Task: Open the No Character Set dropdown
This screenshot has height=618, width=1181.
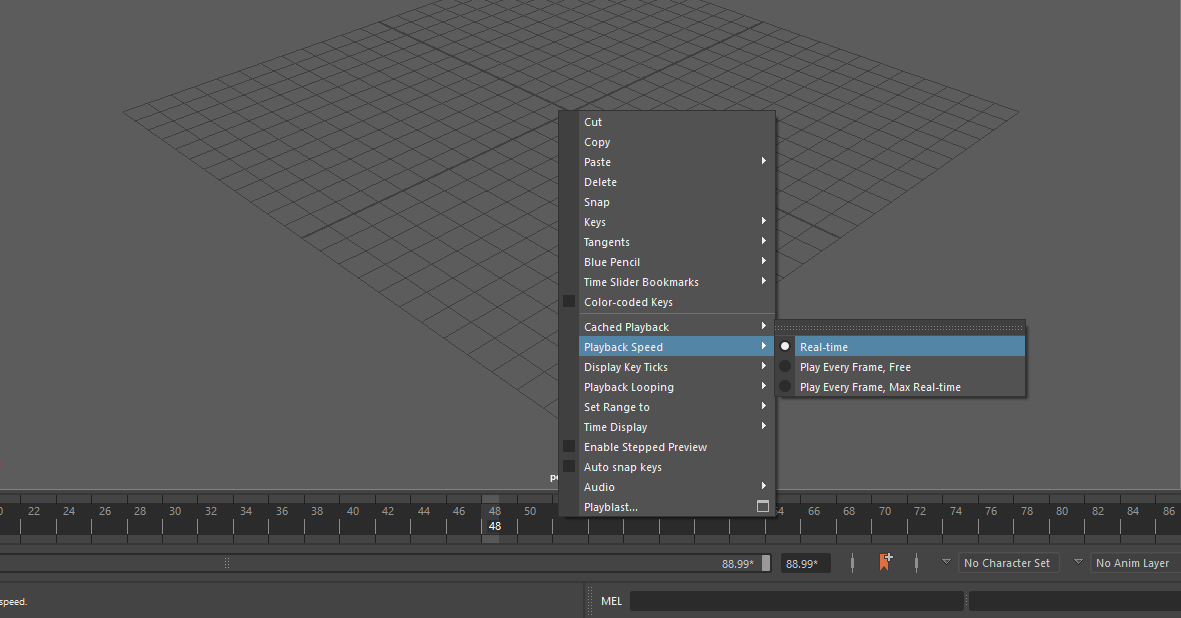Action: (1008, 562)
